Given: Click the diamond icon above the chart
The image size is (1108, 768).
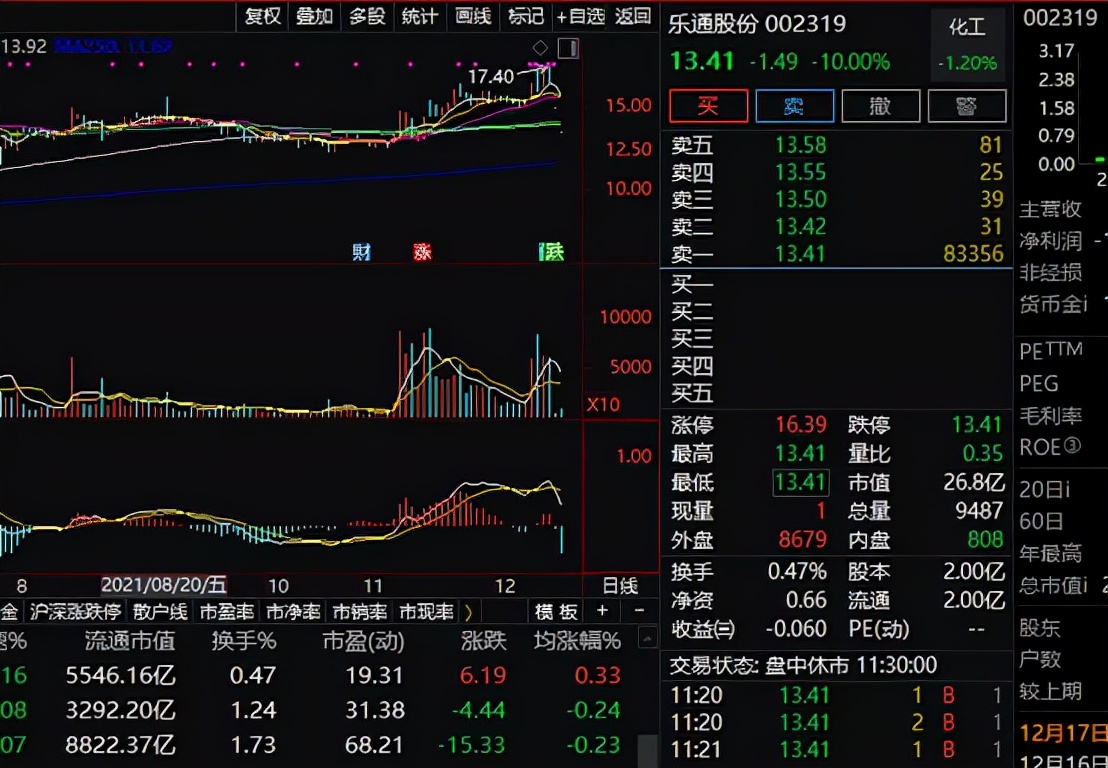Looking at the screenshot, I should coord(540,48).
